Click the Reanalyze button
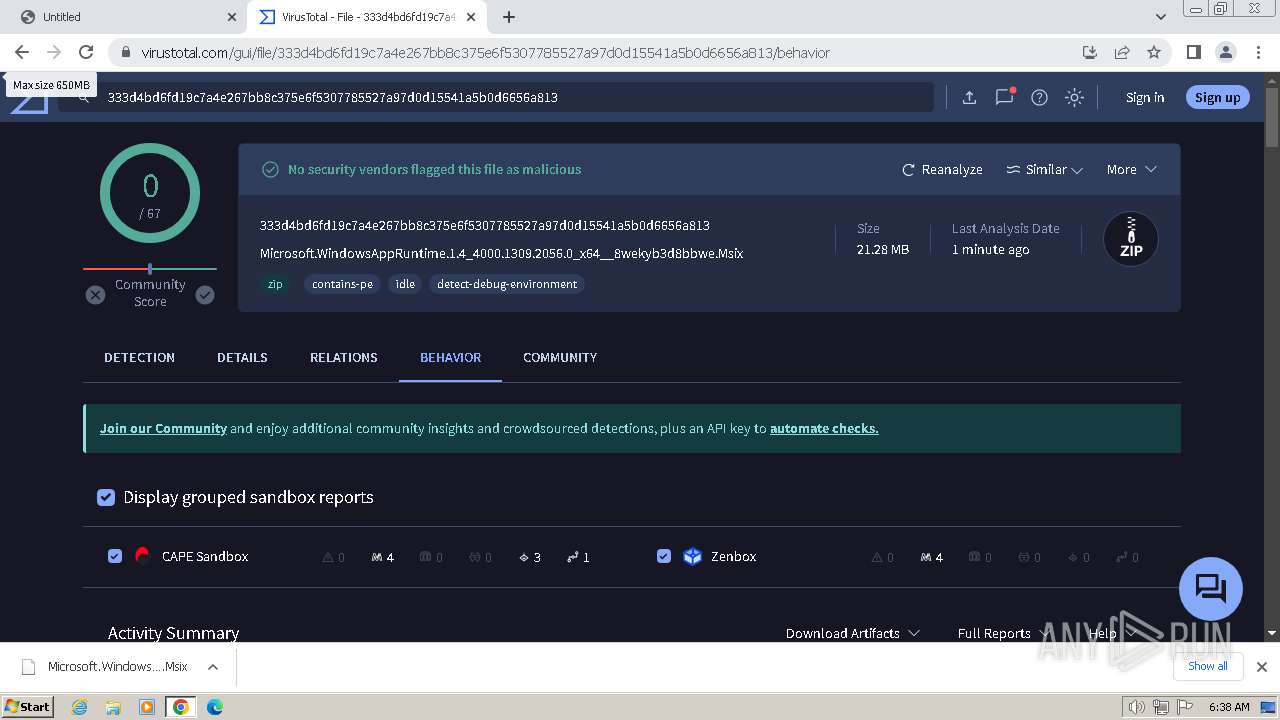 tap(942, 170)
